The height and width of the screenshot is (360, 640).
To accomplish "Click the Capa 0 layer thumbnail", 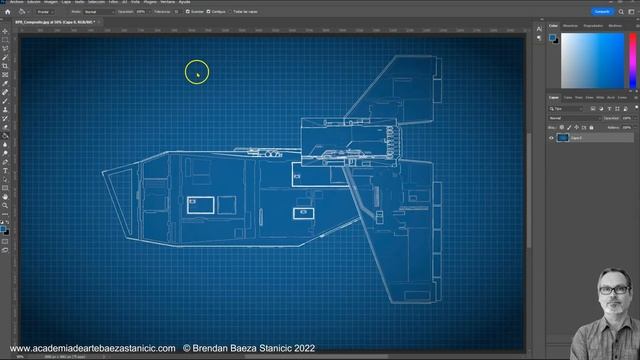I will point(563,138).
